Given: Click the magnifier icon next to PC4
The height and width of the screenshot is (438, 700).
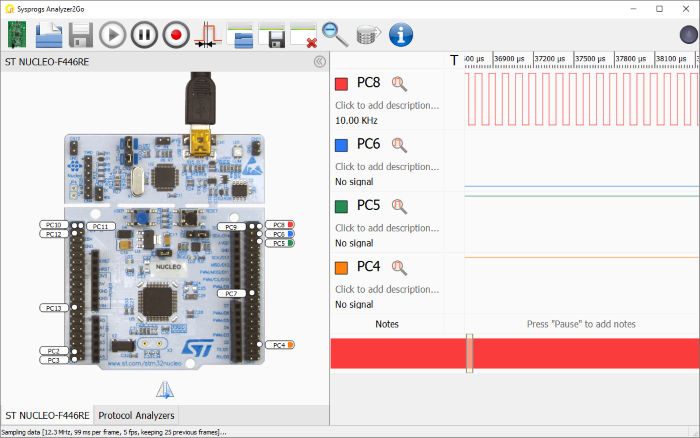Looking at the screenshot, I should click(399, 267).
